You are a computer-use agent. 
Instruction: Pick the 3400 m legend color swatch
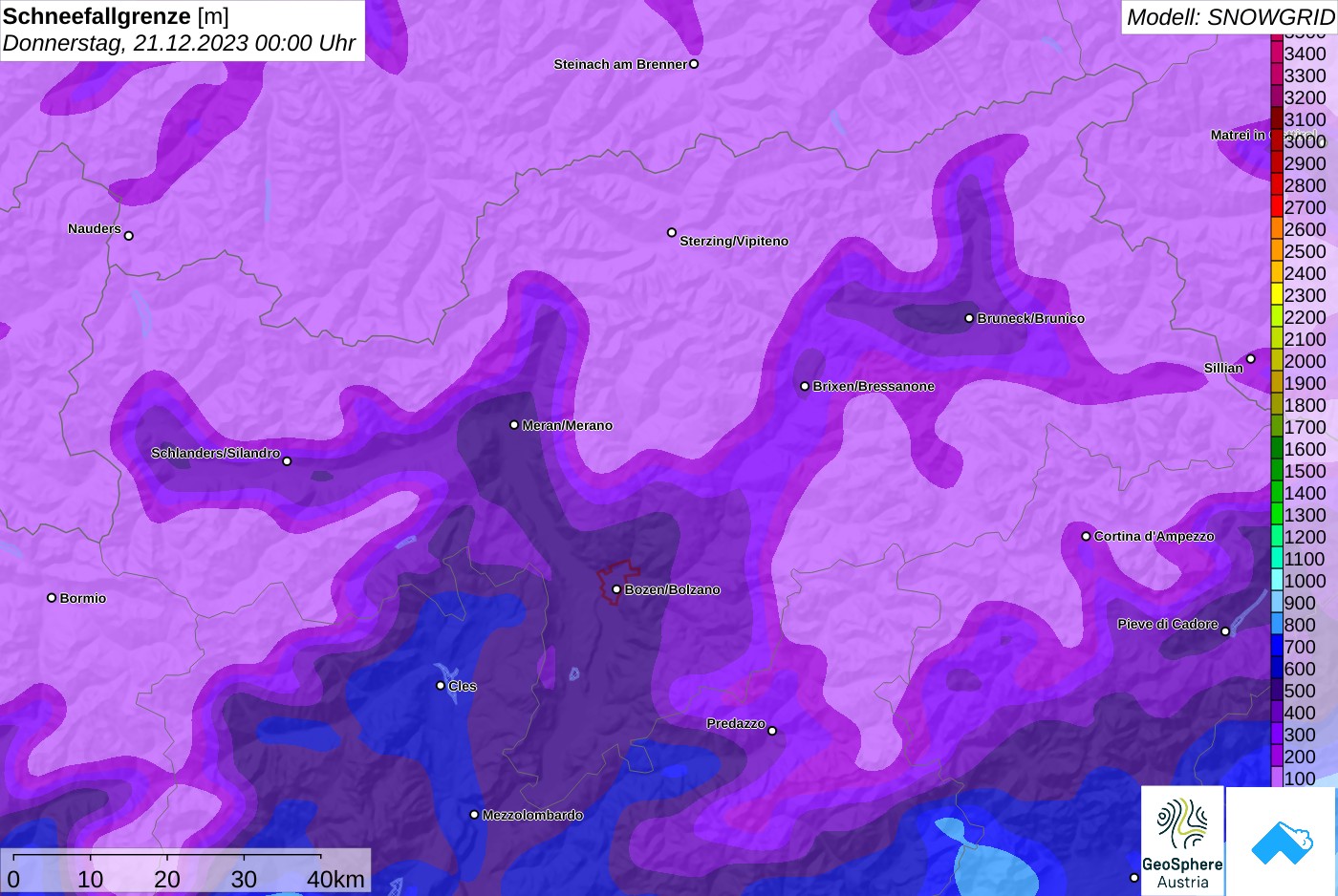click(x=1276, y=53)
